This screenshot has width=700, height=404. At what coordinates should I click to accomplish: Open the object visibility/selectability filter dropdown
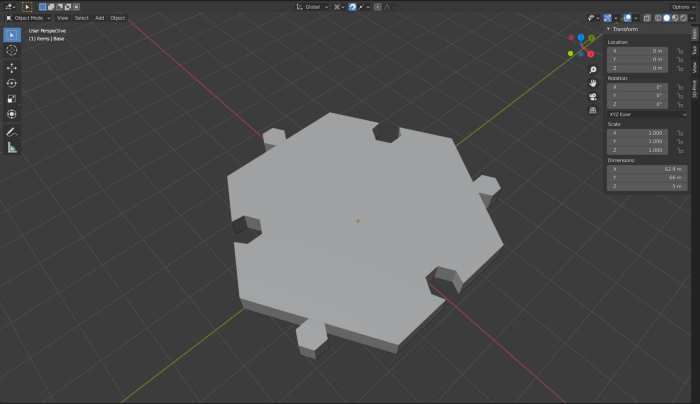[593, 18]
